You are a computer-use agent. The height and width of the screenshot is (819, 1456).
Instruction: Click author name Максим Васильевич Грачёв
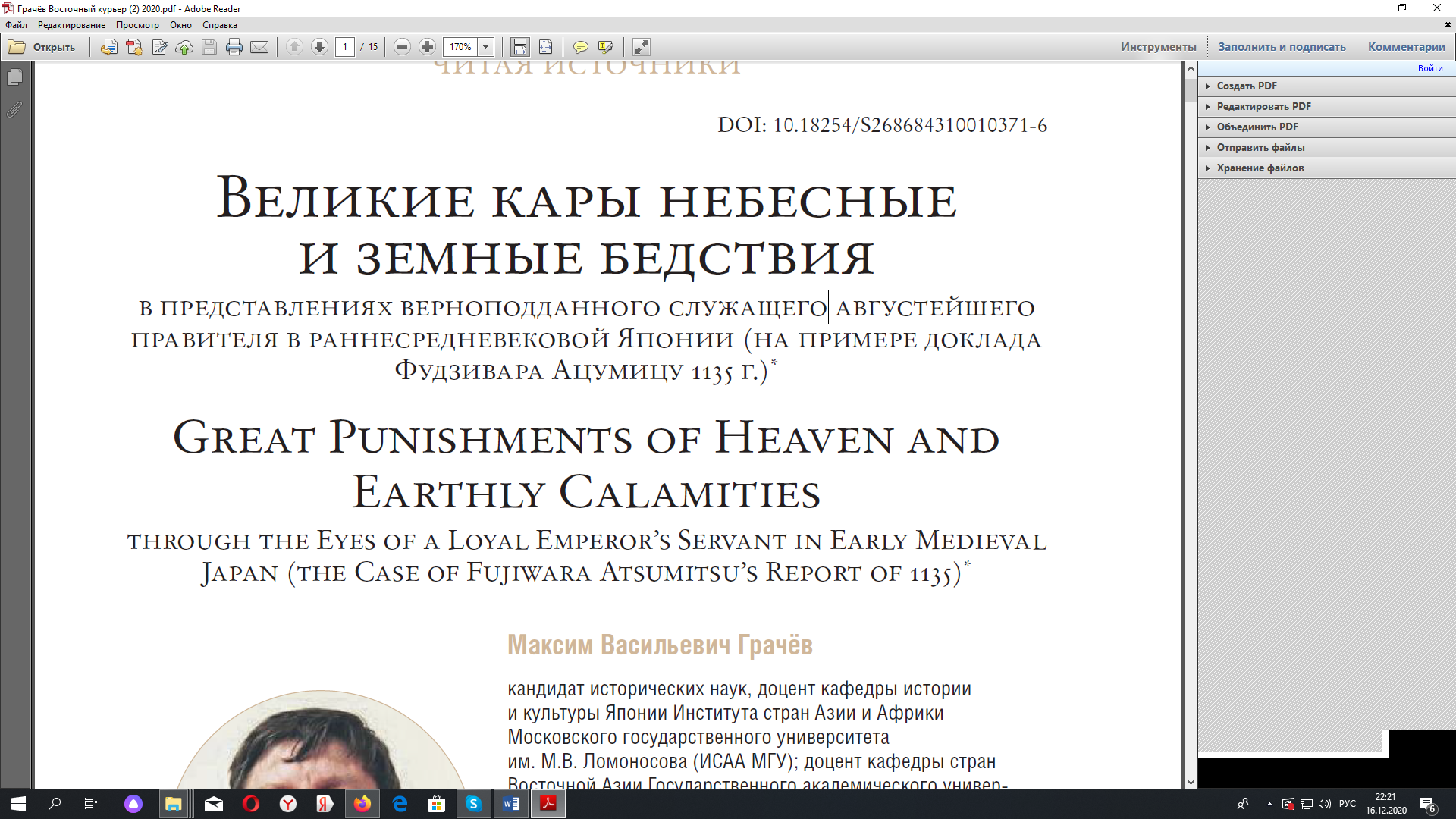(x=660, y=645)
